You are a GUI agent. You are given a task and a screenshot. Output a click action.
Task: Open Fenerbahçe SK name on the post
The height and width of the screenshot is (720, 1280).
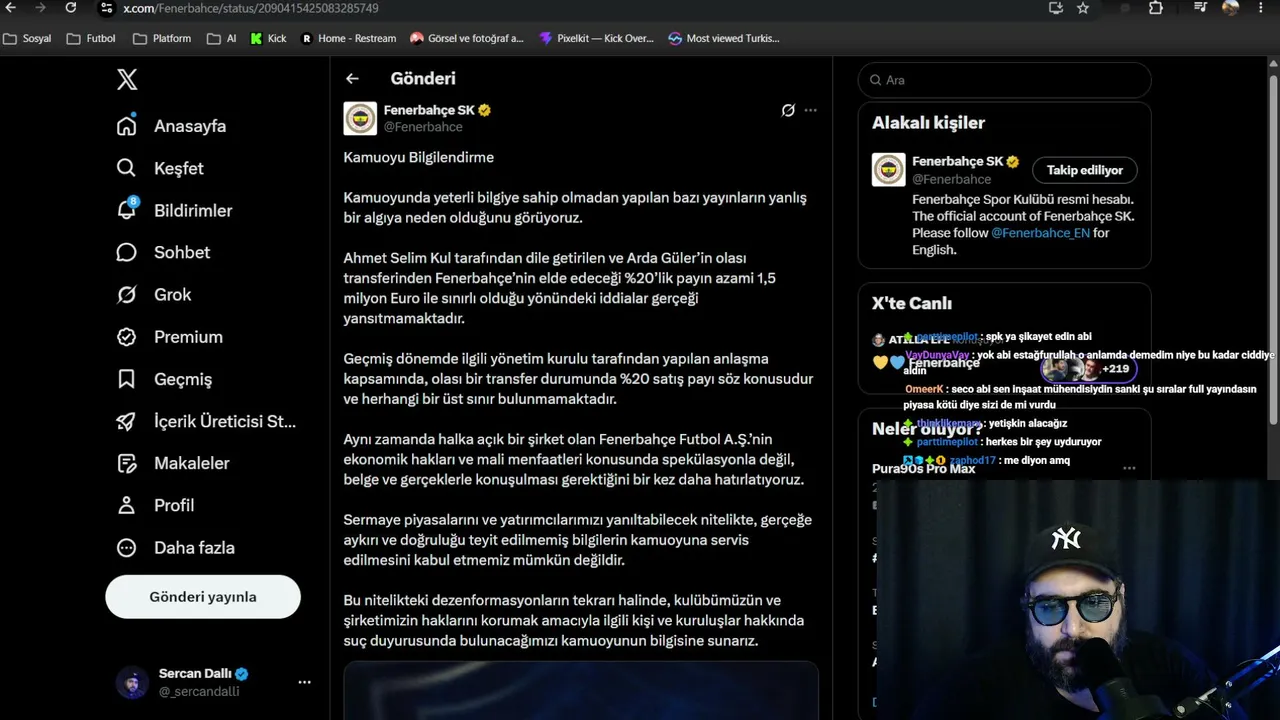[429, 110]
